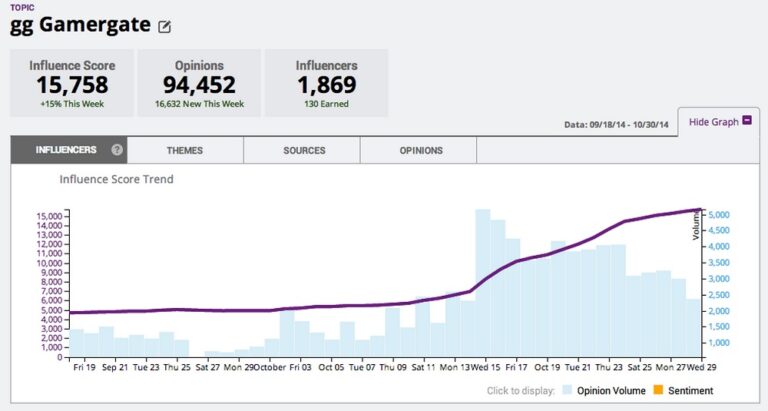Click the 16,632 New This Week text
The height and width of the screenshot is (411, 768).
coord(199,104)
